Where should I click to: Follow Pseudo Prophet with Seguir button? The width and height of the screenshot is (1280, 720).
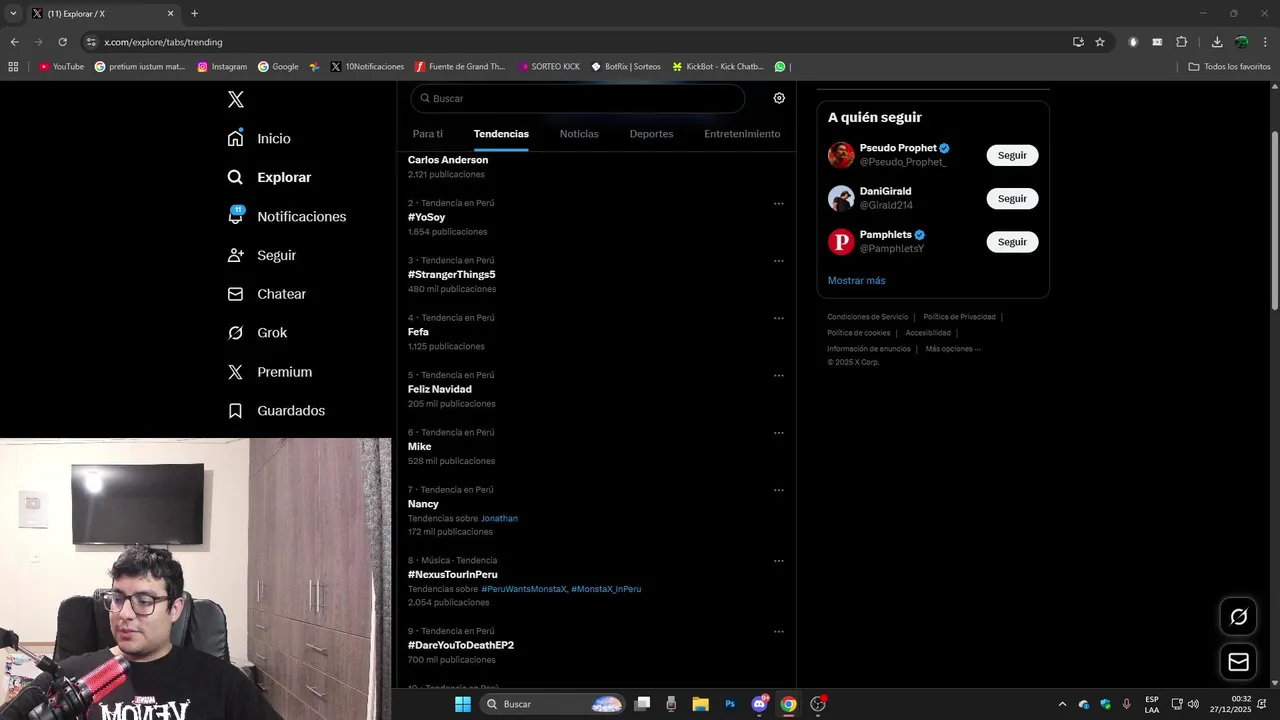(x=1012, y=155)
